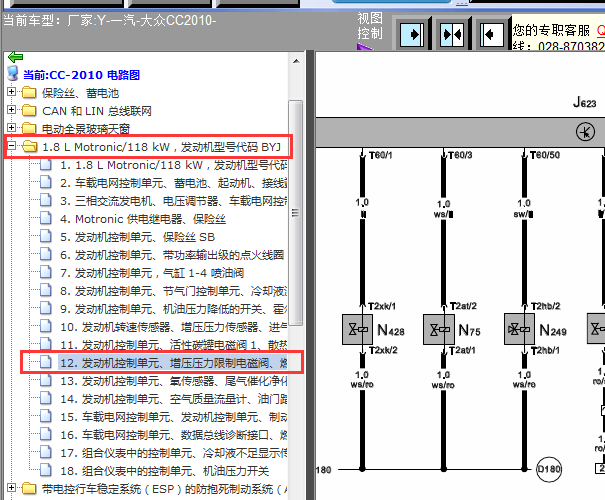Open page 13. 氧传感器、尾气催化净化
Viewport: 605px width, 500px height.
tap(174, 381)
